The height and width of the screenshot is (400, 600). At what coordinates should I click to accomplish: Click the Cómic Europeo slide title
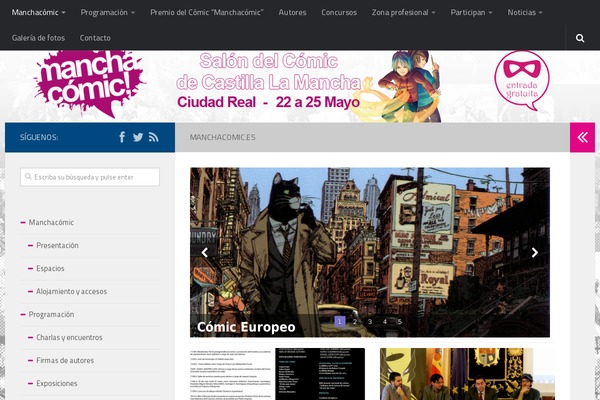[x=246, y=327]
